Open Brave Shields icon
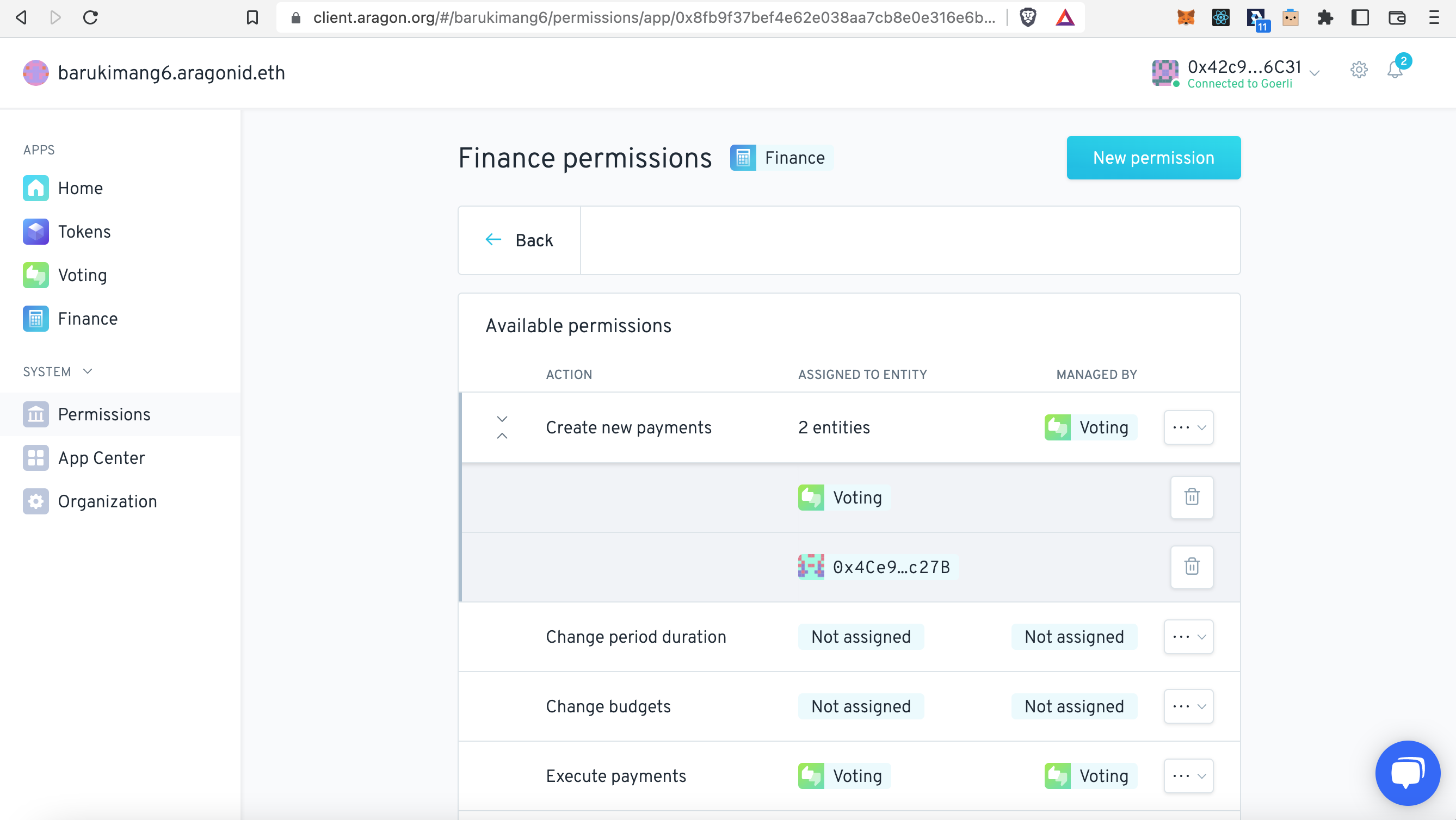Screen dimensions: 1456x820 click(x=1028, y=17)
